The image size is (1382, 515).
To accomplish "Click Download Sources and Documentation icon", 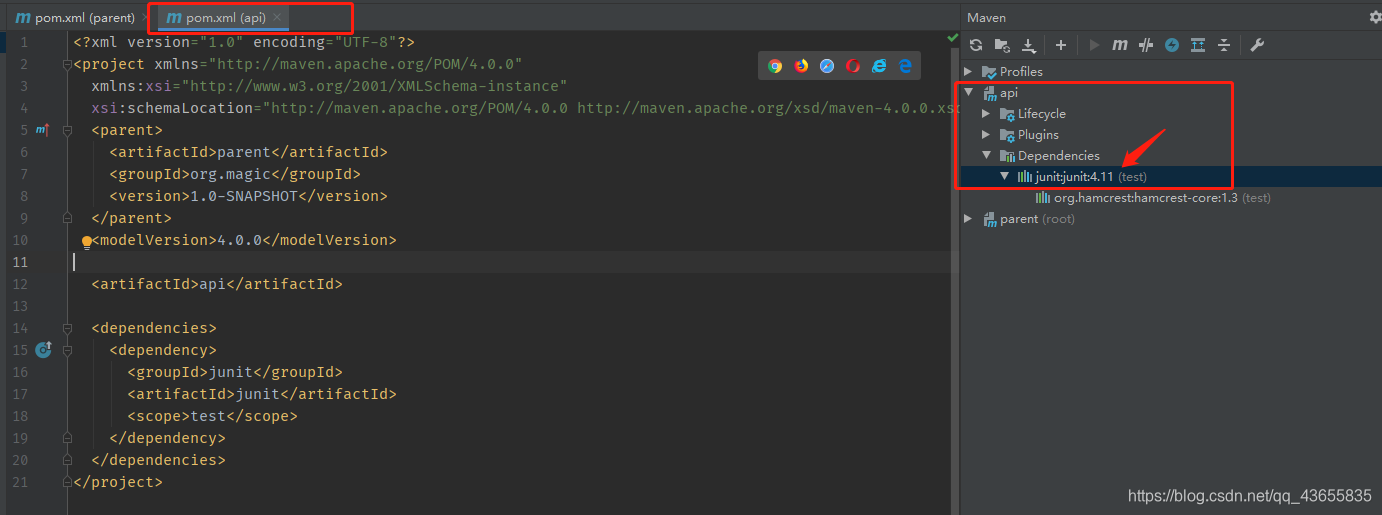I will tap(1029, 45).
